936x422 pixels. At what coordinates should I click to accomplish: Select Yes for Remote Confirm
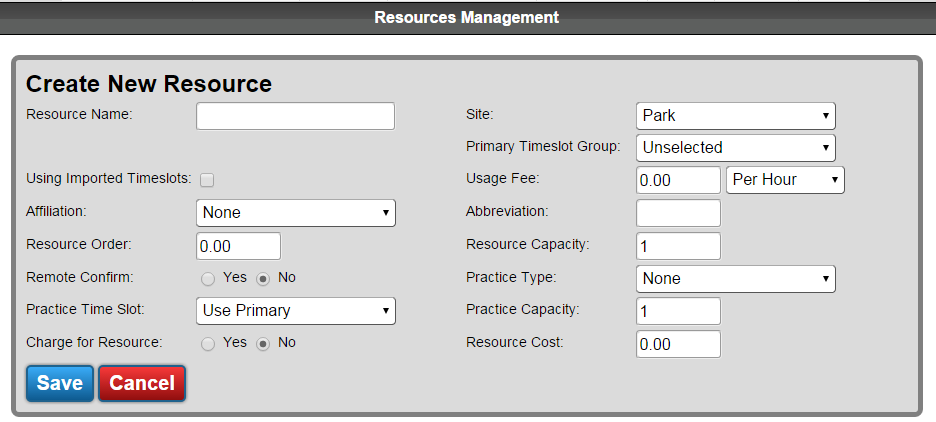pyautogui.click(x=208, y=278)
